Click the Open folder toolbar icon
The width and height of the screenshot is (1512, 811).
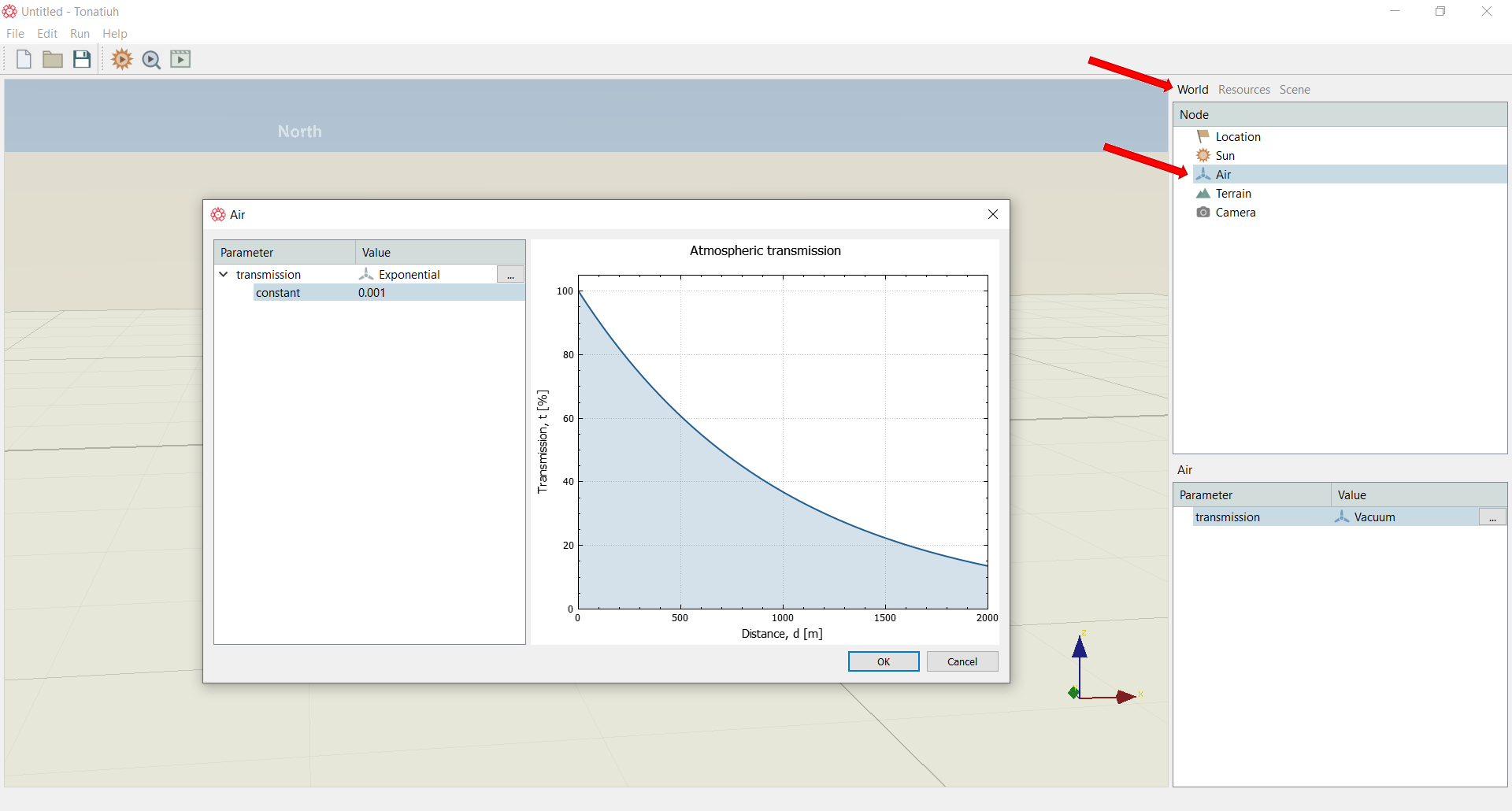coord(53,59)
